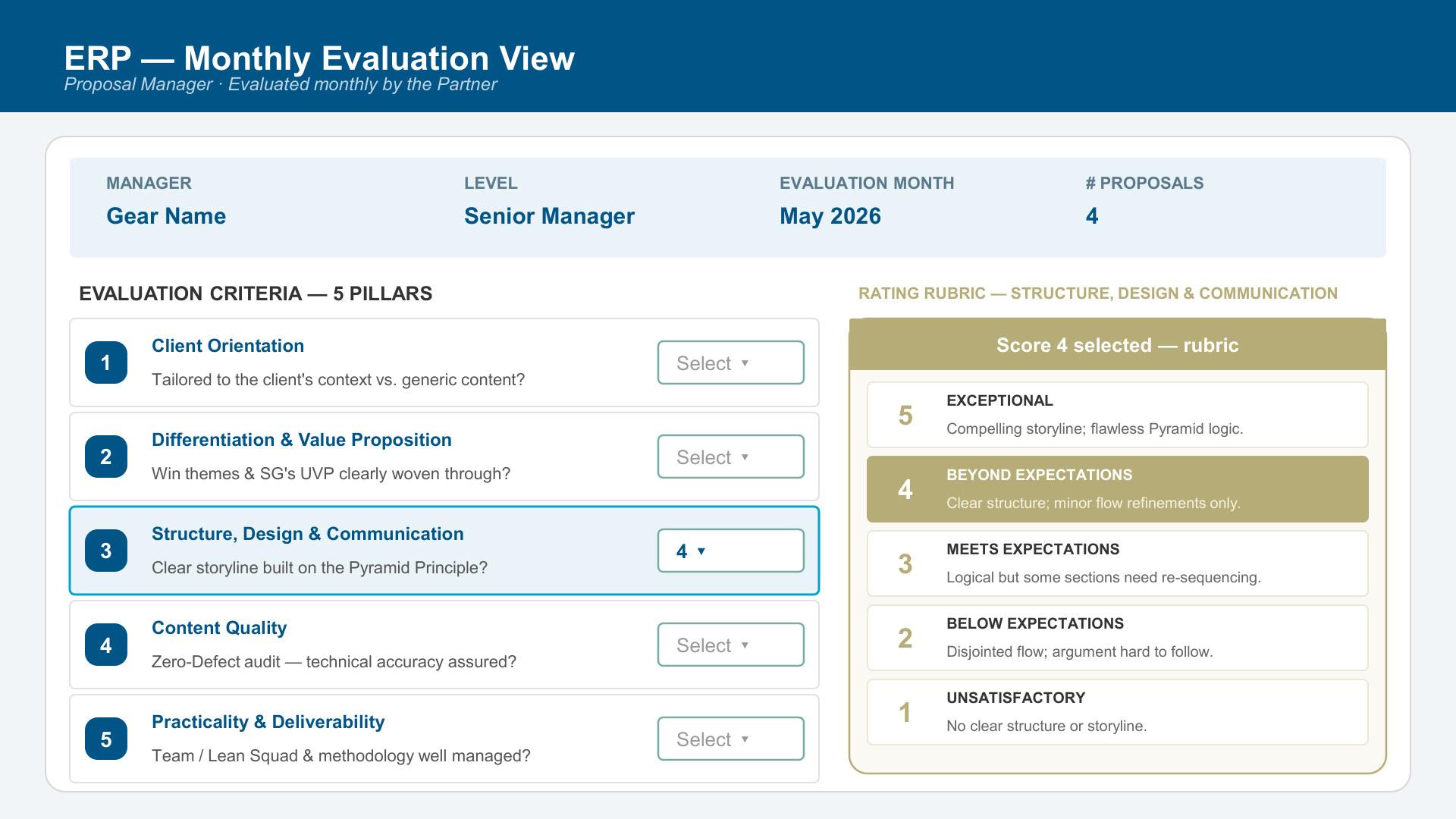The width and height of the screenshot is (1456, 819).
Task: Open the Differentiation & Value Proposition score dropdown
Action: click(731, 457)
